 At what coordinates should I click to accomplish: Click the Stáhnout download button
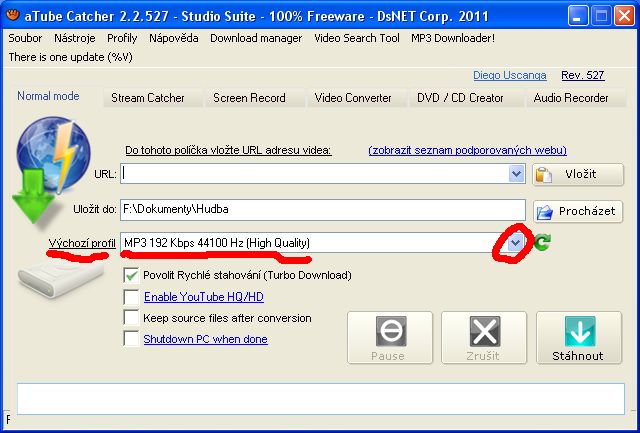tap(579, 338)
